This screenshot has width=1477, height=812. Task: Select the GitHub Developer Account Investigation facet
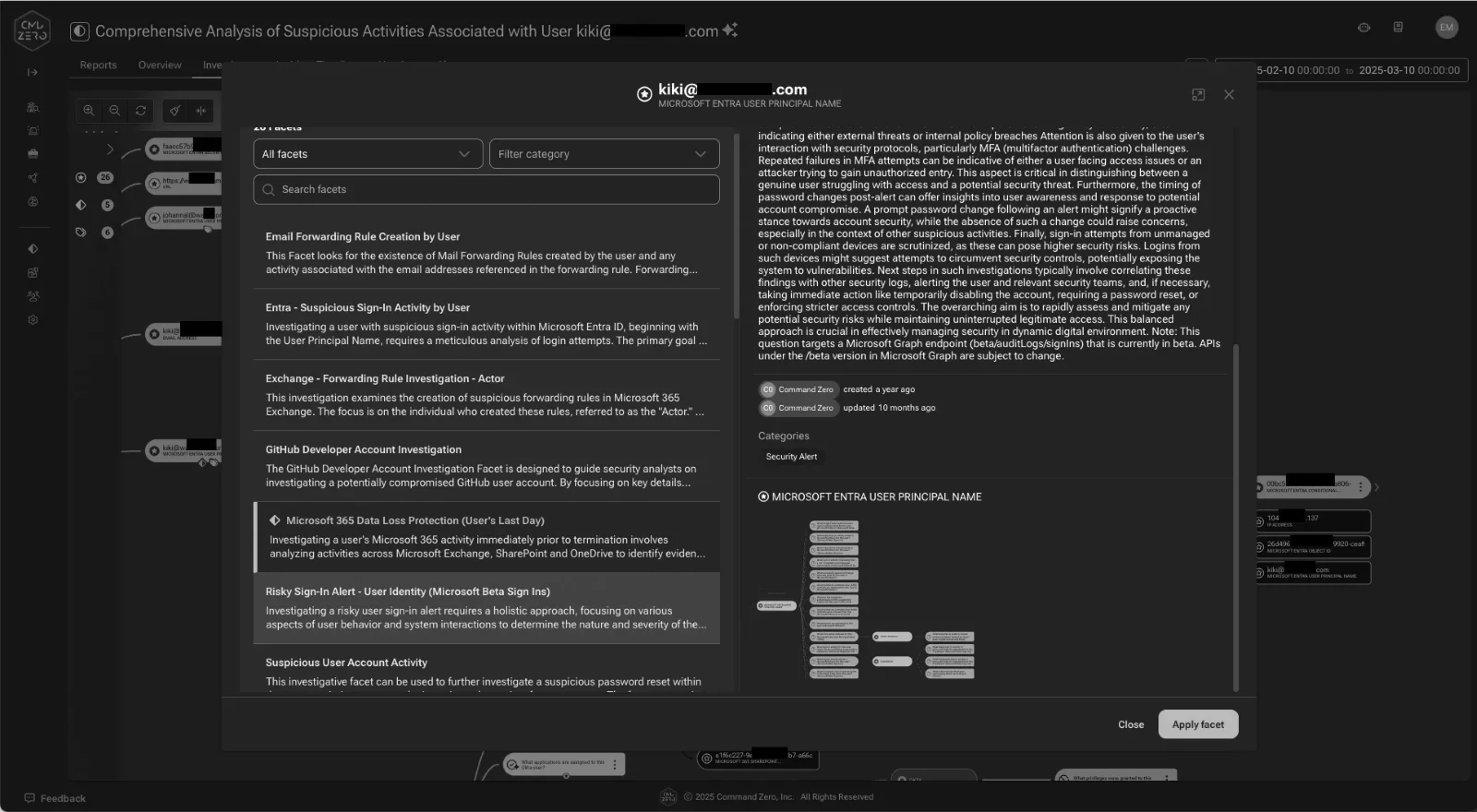(486, 466)
